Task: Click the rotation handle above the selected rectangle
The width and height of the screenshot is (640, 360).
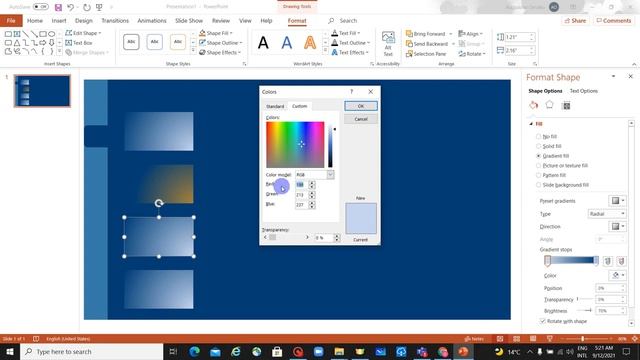Action: pyautogui.click(x=159, y=203)
